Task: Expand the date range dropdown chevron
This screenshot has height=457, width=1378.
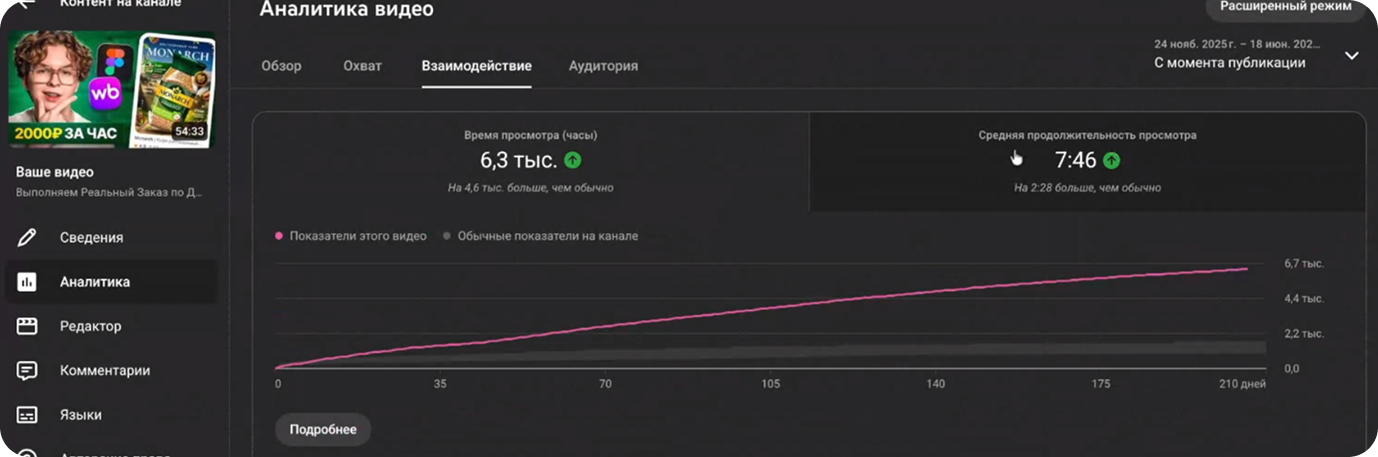Action: 1351,55
